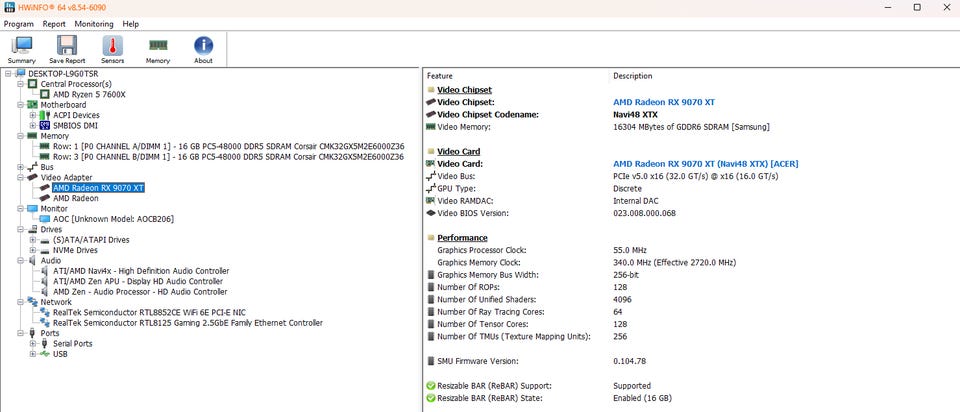Viewport: 960px width, 412px height.
Task: Open the Sensors thermometer icon
Action: 113,47
